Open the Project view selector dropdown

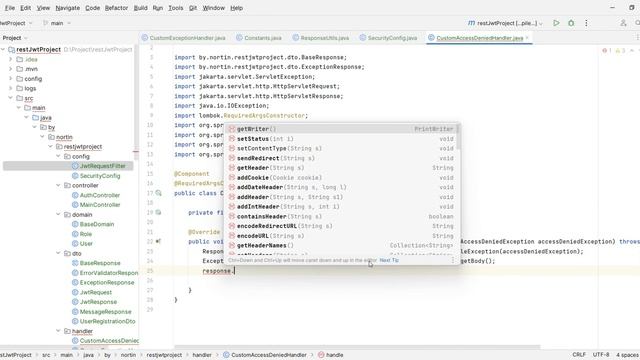(15, 38)
